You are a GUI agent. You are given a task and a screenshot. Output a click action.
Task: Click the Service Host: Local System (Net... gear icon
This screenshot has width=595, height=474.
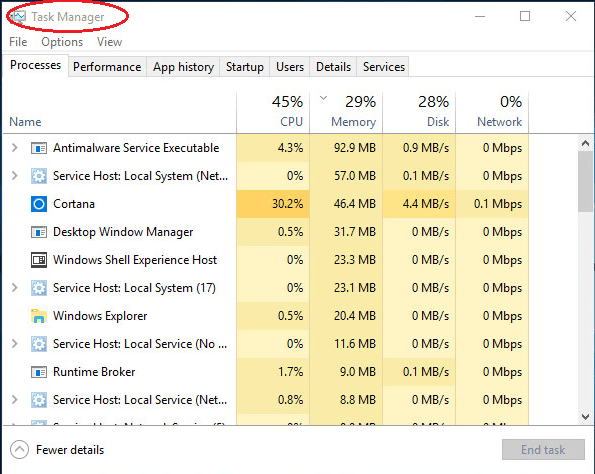click(x=39, y=176)
